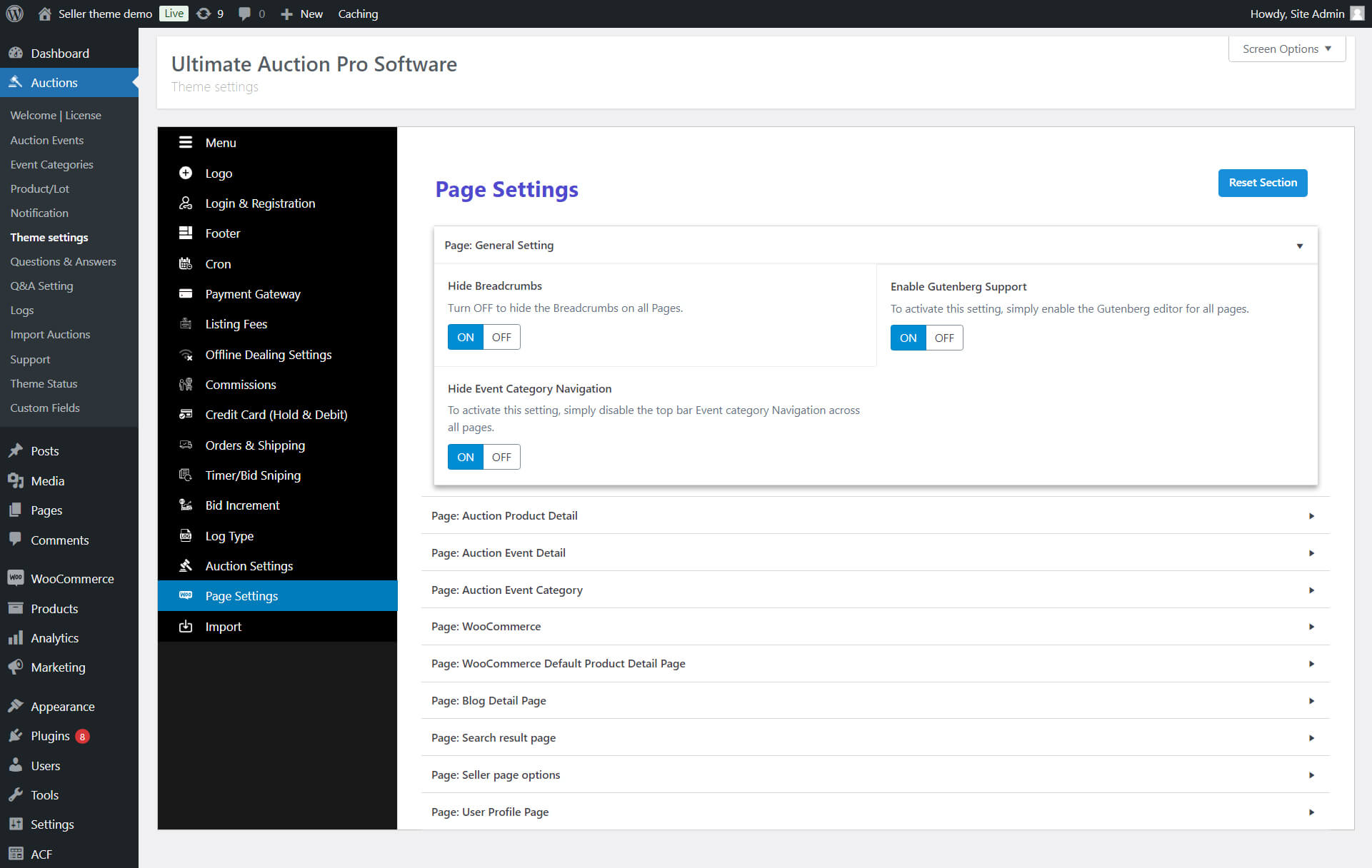Screen dimensions: 1372x868
Task: Expand WooCommerce Default Product Detail Page
Action: (x=876, y=663)
